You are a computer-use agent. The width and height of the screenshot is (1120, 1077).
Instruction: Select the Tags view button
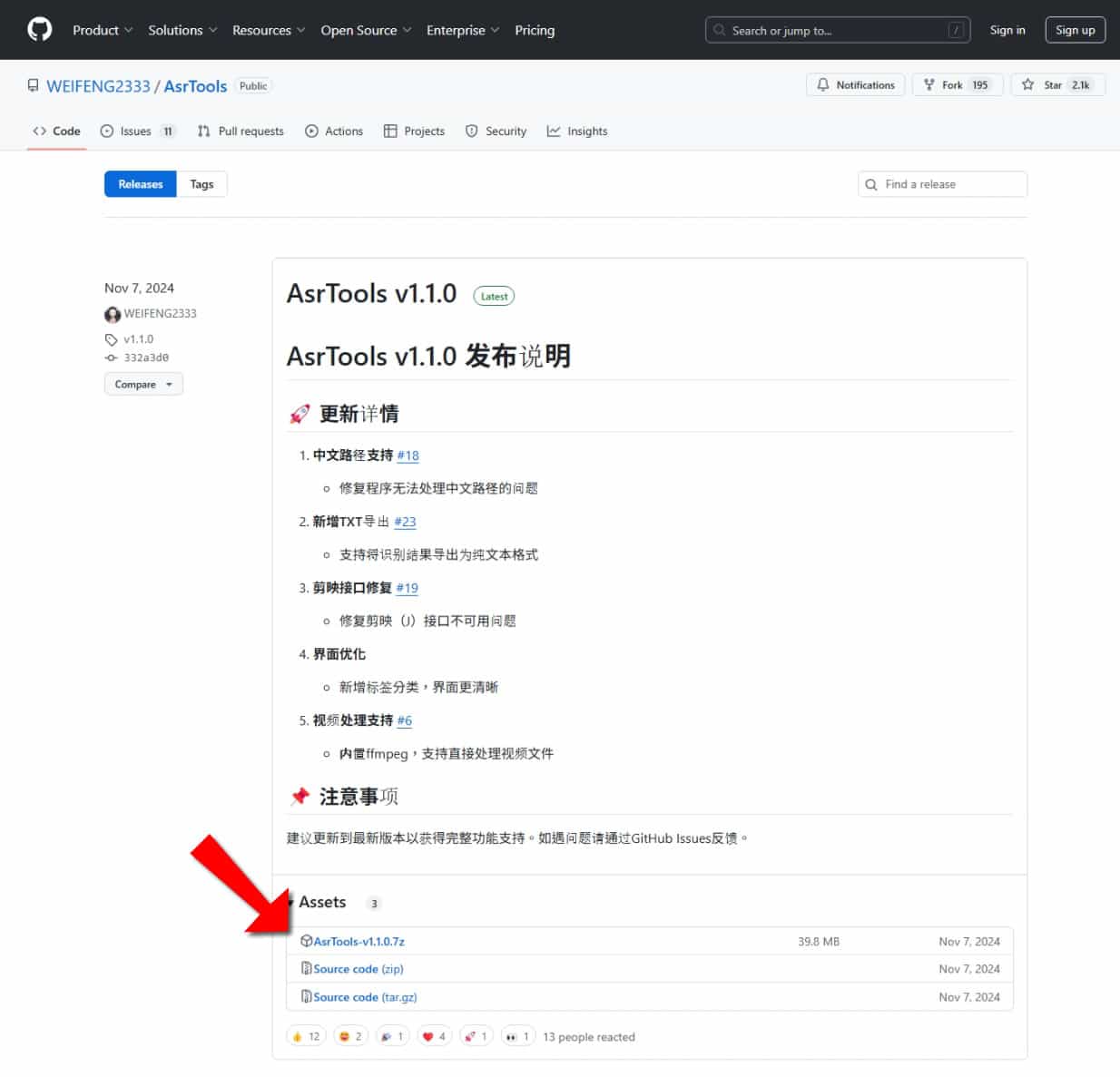201,184
